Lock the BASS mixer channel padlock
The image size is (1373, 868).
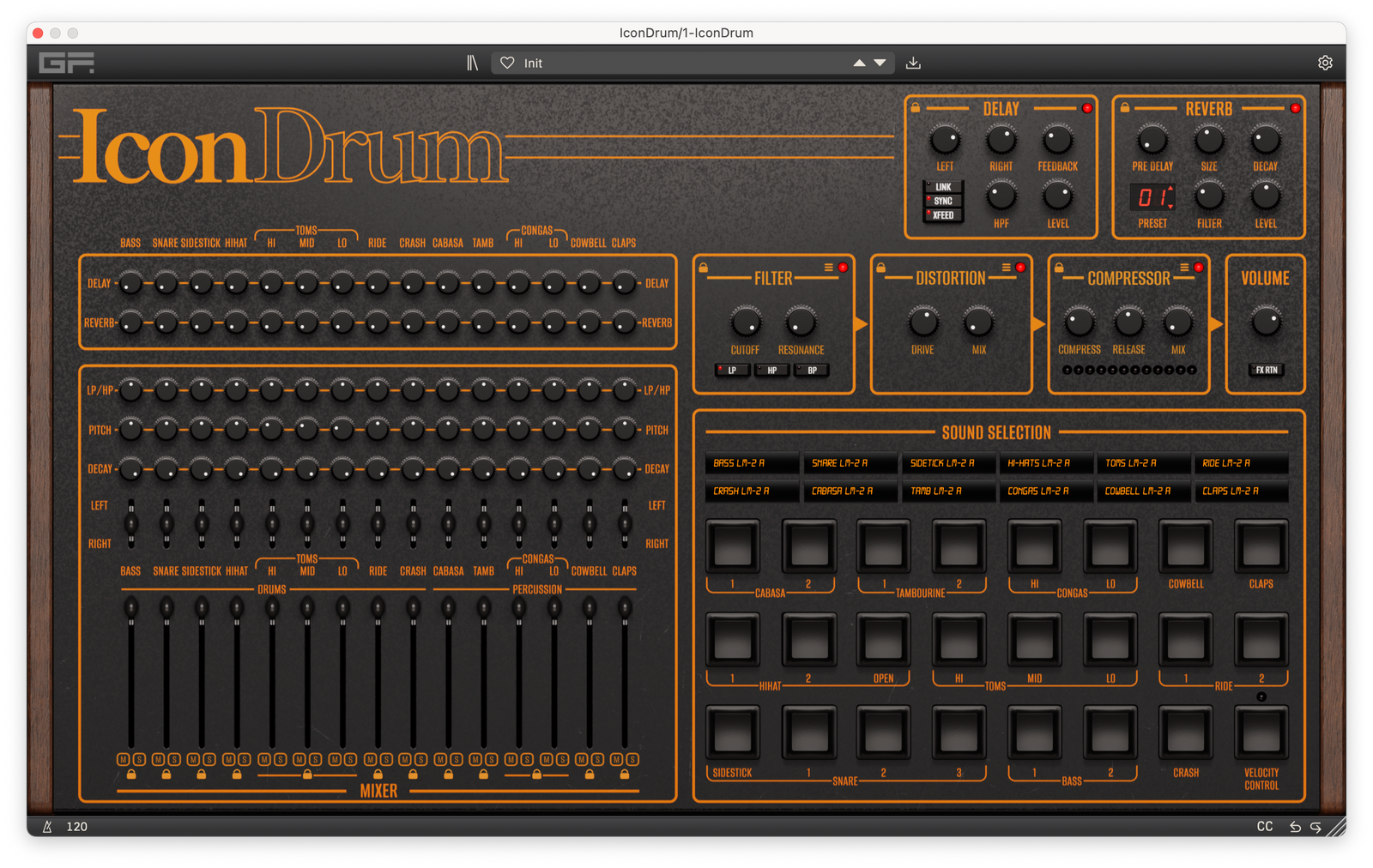(130, 773)
